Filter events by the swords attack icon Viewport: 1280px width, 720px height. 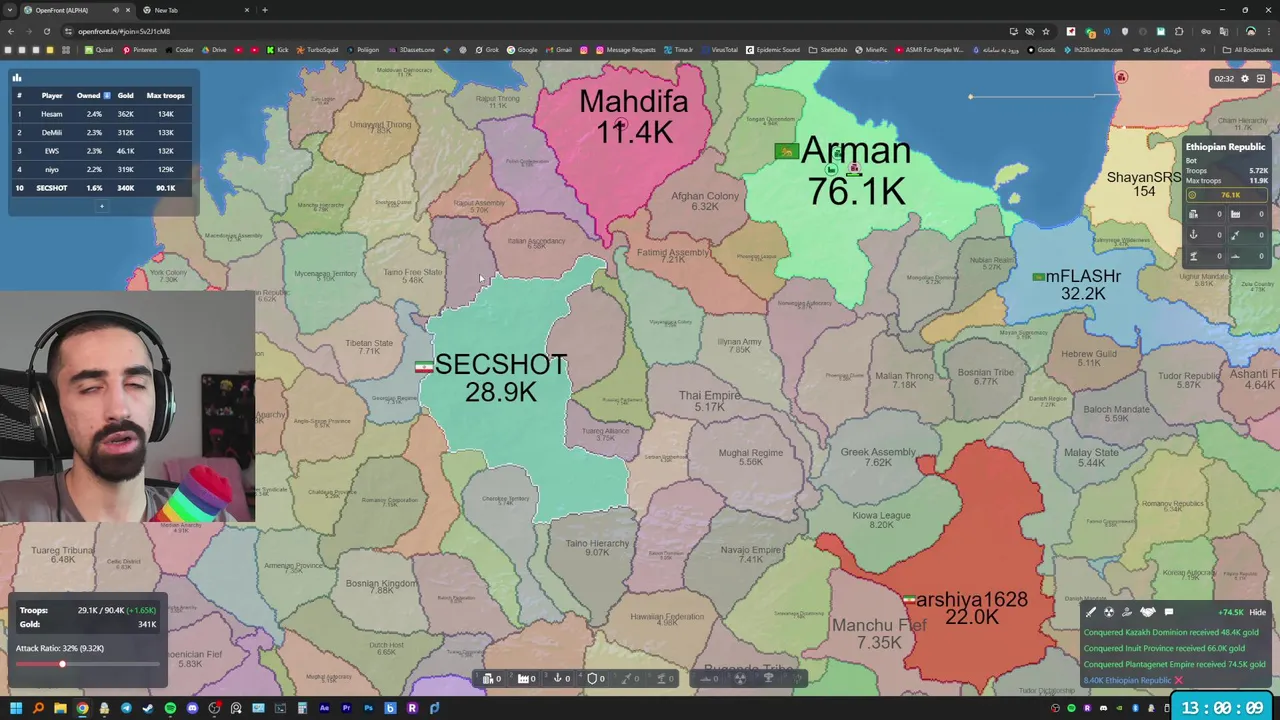click(x=1091, y=612)
